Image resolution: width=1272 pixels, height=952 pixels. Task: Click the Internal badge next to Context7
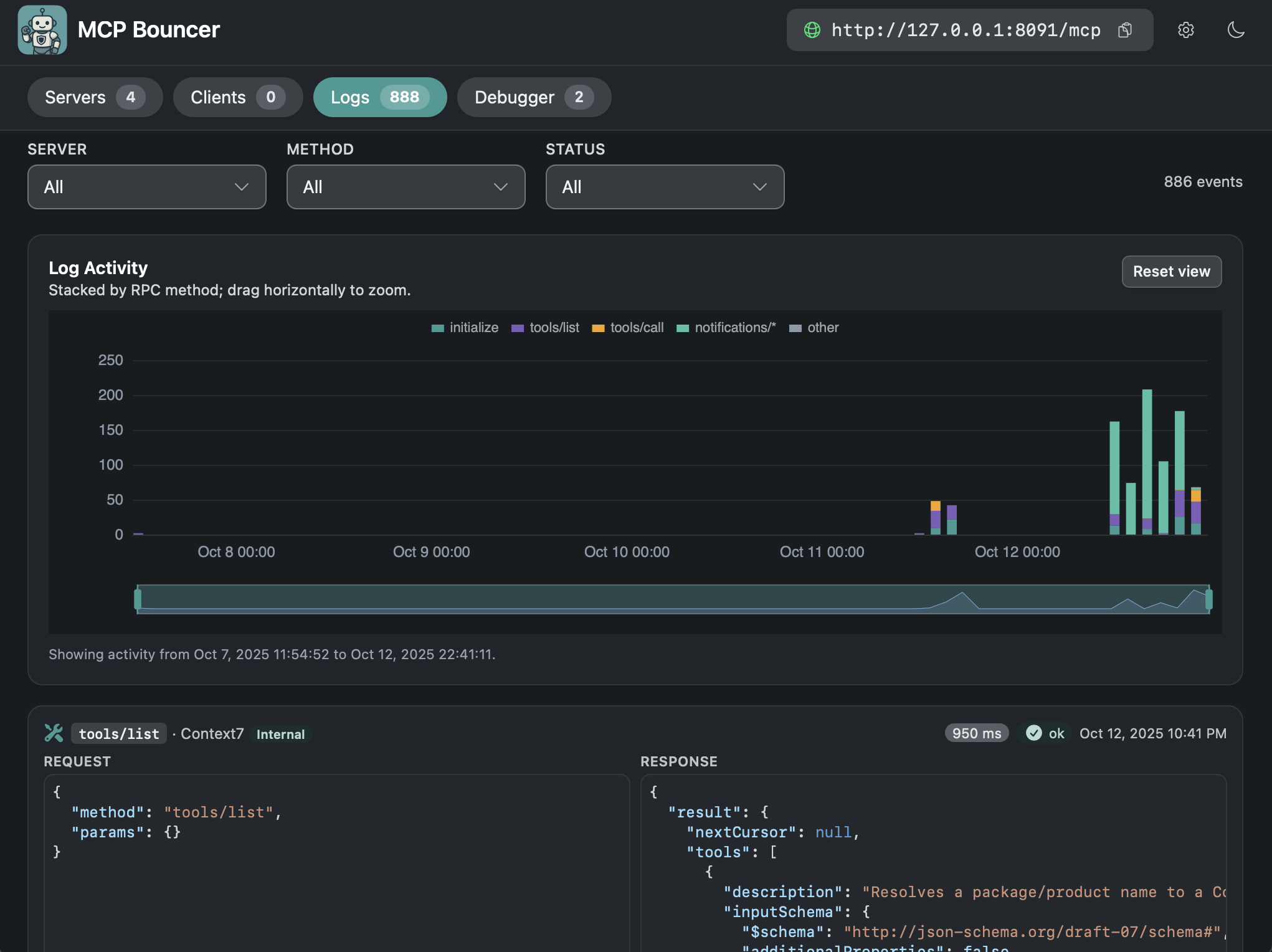280,734
